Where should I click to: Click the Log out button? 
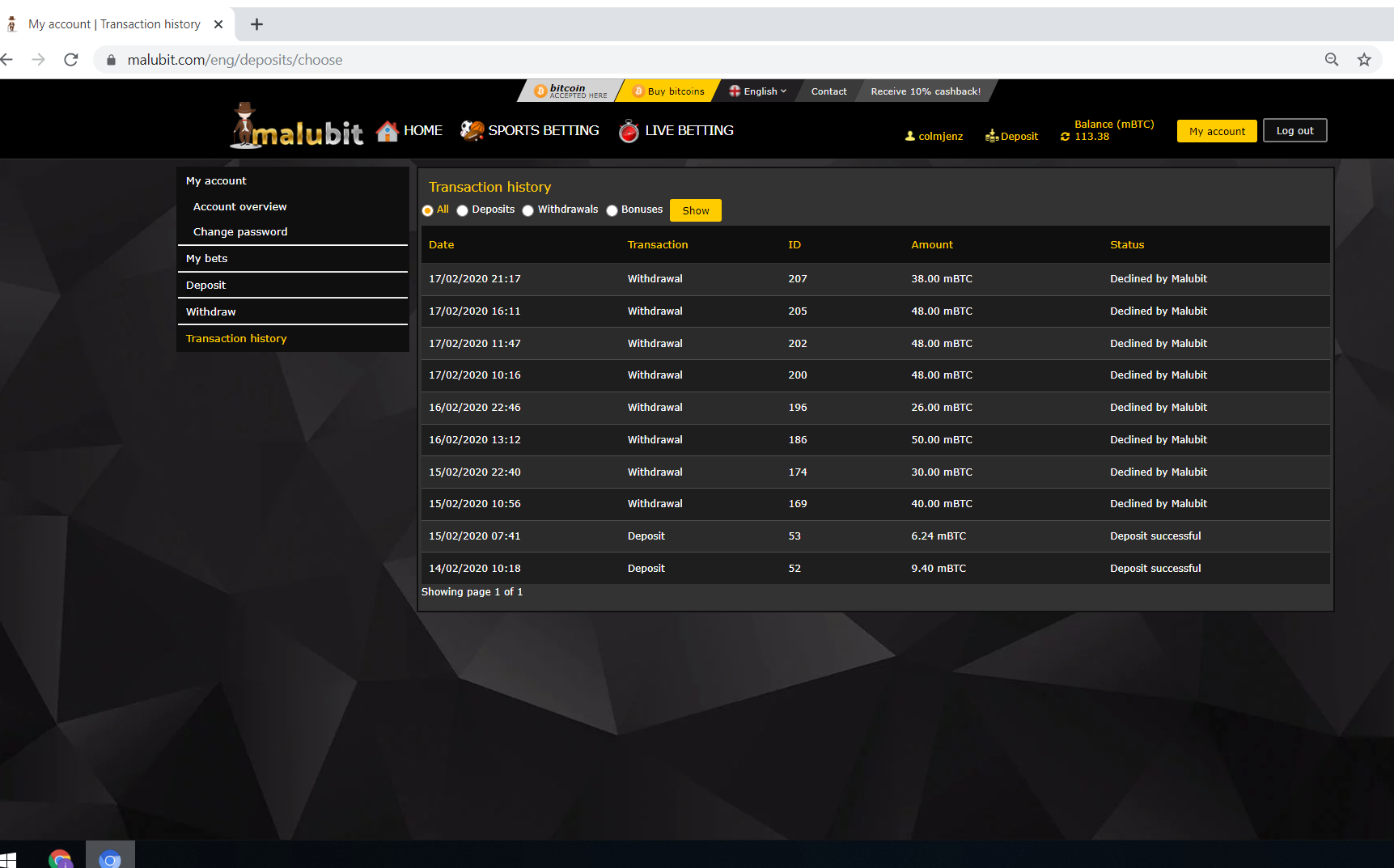[x=1295, y=130]
